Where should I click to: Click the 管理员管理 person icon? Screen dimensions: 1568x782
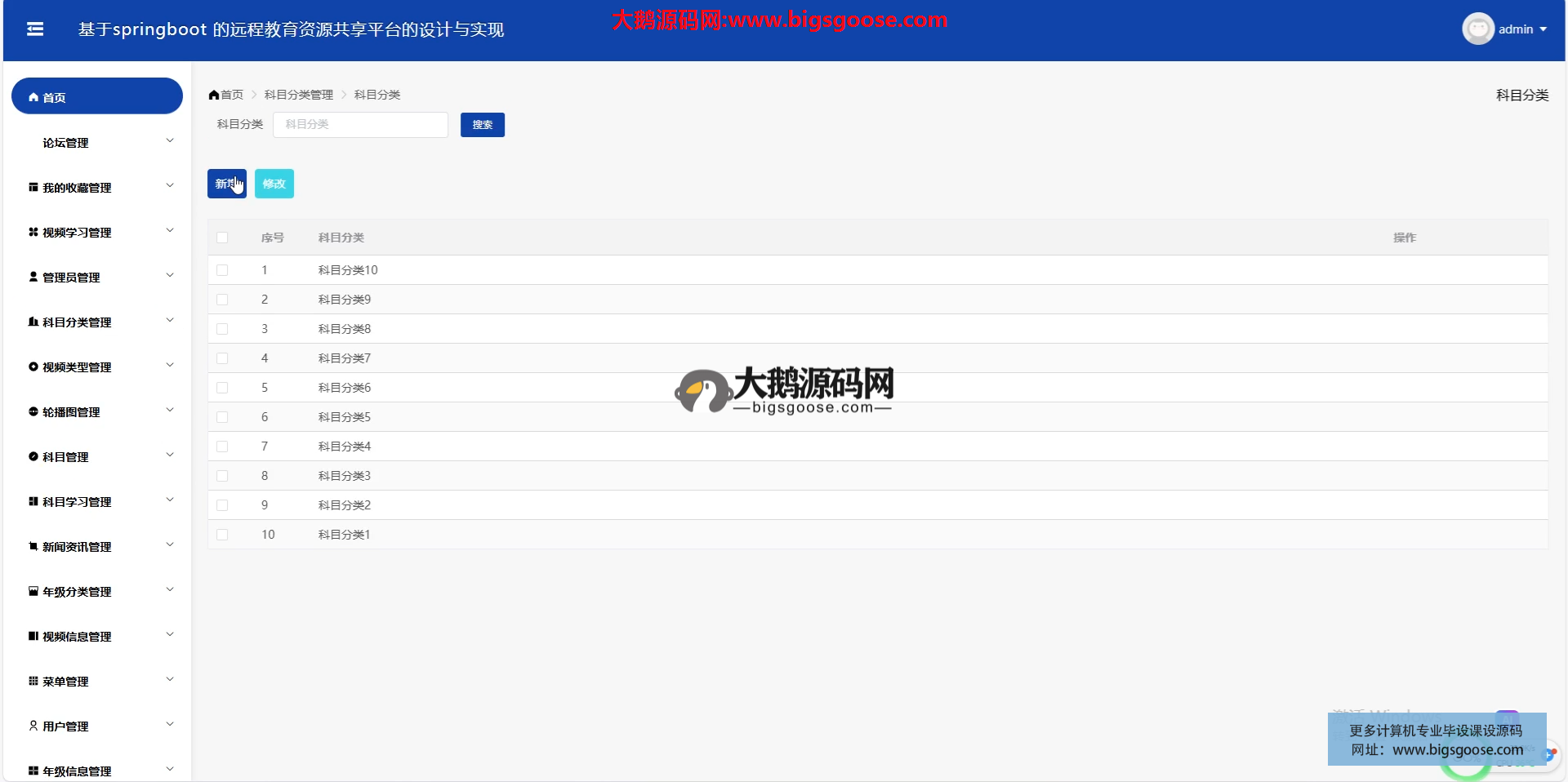point(33,277)
